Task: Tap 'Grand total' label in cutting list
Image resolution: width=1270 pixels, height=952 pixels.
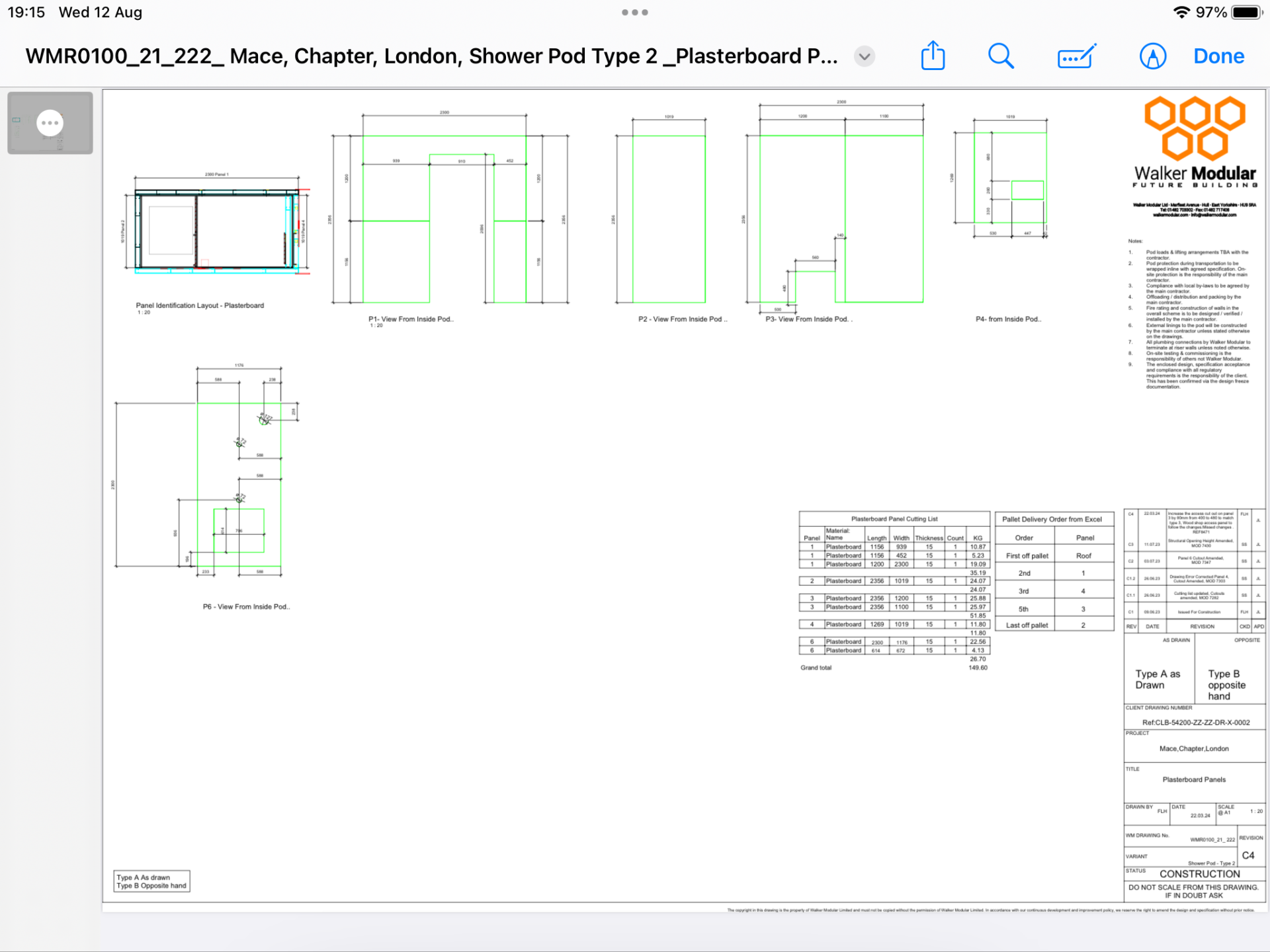Action: pyautogui.click(x=816, y=668)
